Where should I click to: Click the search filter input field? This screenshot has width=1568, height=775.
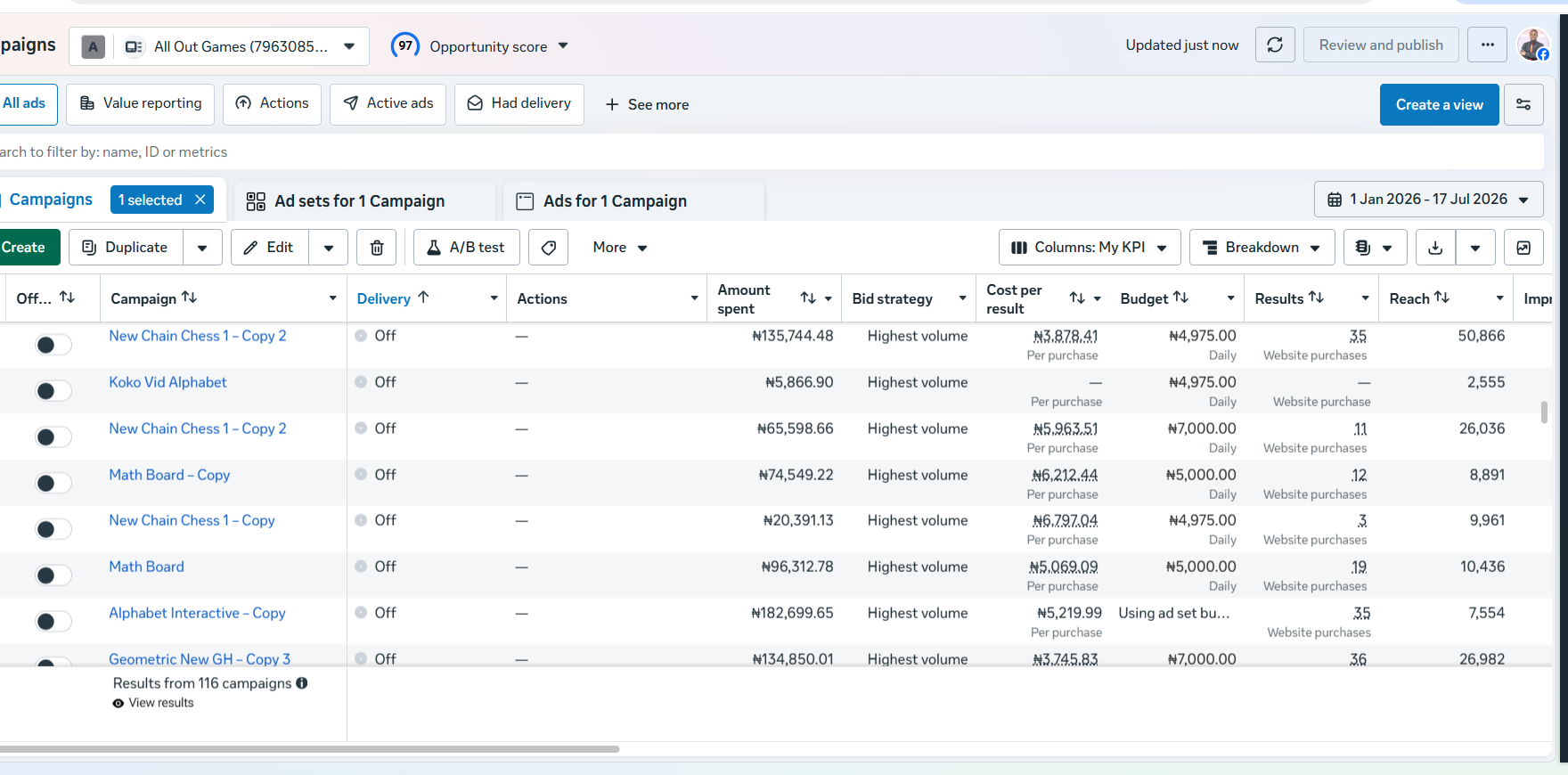[772, 151]
